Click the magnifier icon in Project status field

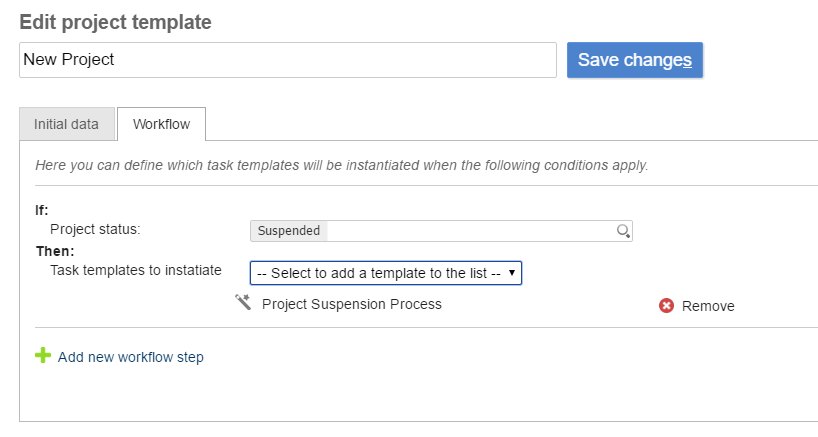click(623, 231)
